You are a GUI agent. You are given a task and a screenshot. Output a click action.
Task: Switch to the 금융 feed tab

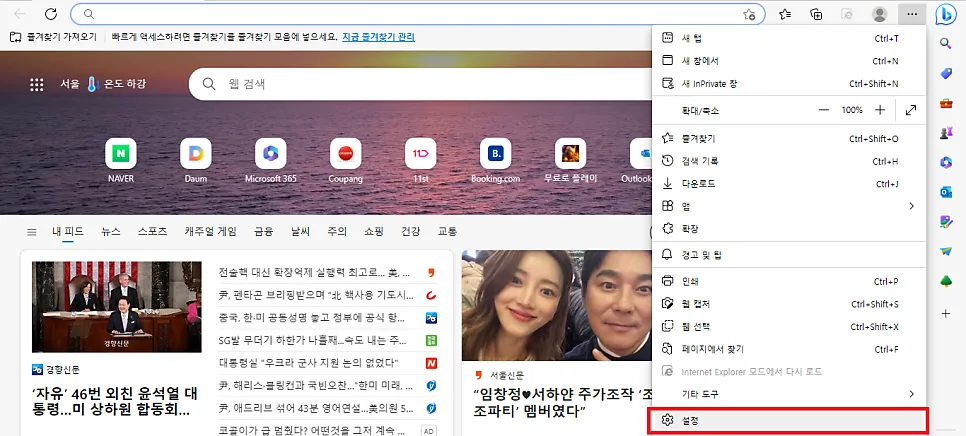tap(263, 232)
